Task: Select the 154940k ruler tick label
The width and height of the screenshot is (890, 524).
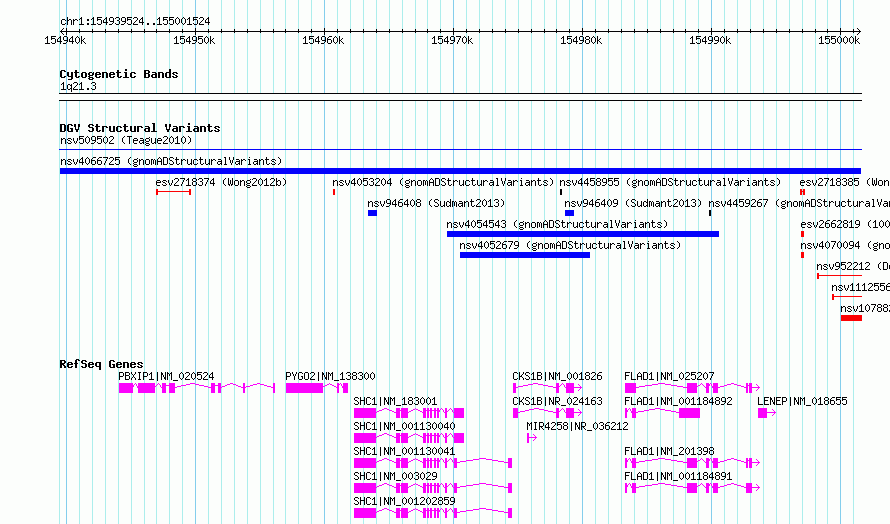Action: coord(65,40)
